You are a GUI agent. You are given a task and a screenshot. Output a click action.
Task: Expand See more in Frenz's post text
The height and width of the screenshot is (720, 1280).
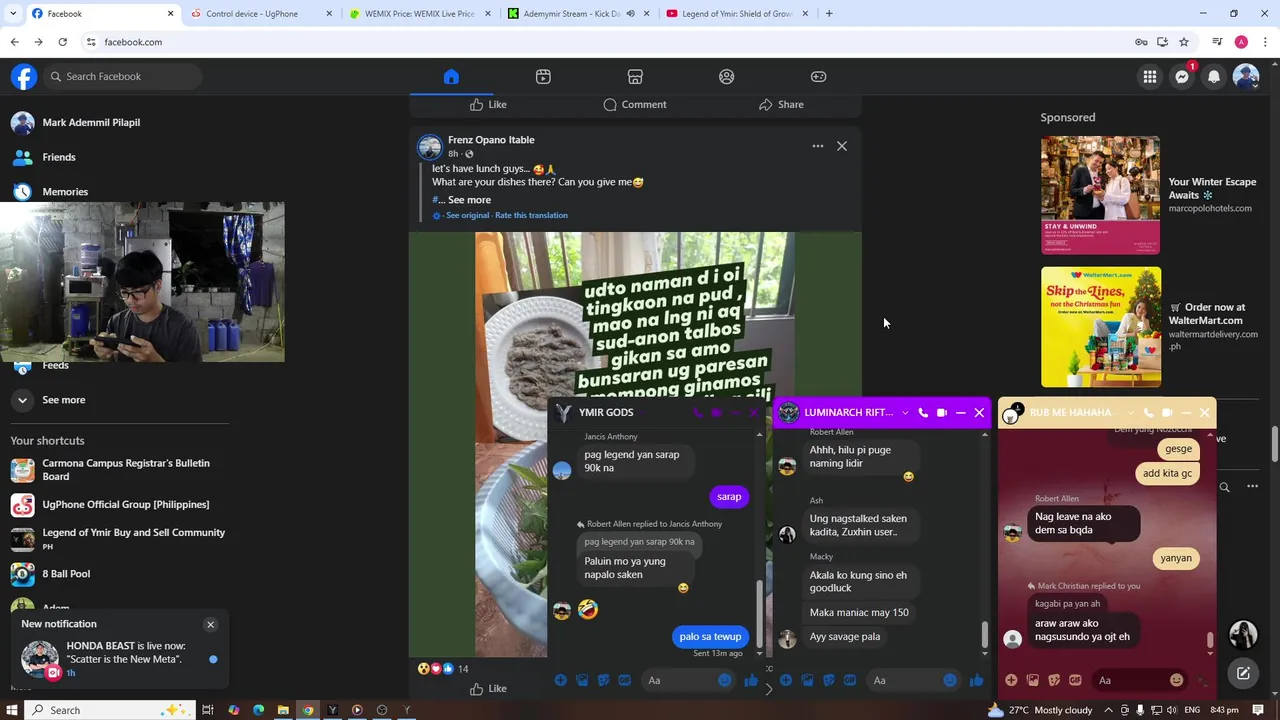(x=469, y=200)
